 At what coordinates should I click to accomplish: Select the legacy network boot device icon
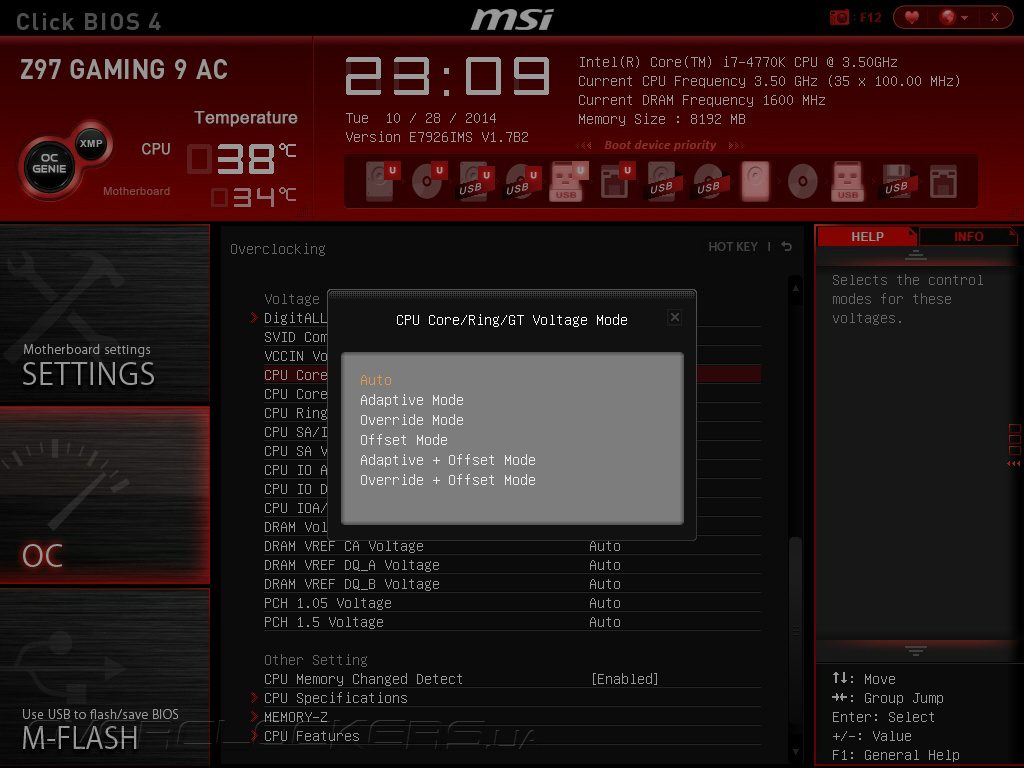944,181
